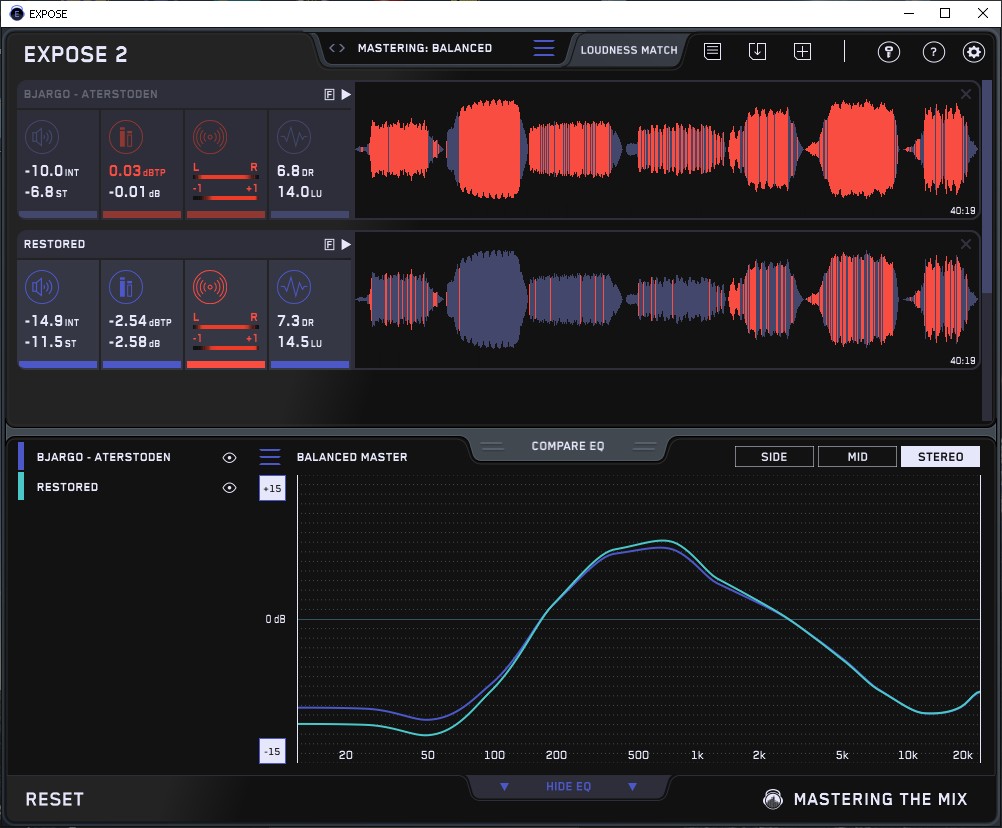
Task: Minimize the EXPOSE window
Action: pyautogui.click(x=909, y=13)
